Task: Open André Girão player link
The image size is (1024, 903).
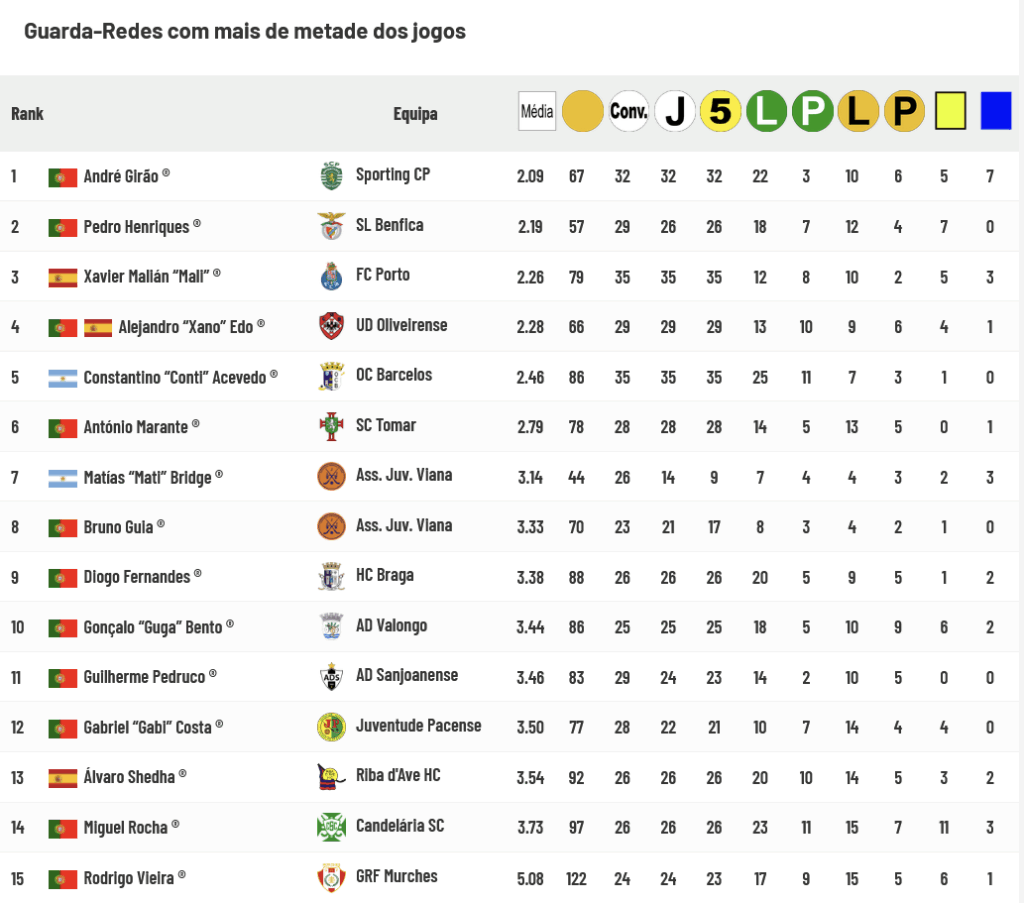Action: (121, 176)
